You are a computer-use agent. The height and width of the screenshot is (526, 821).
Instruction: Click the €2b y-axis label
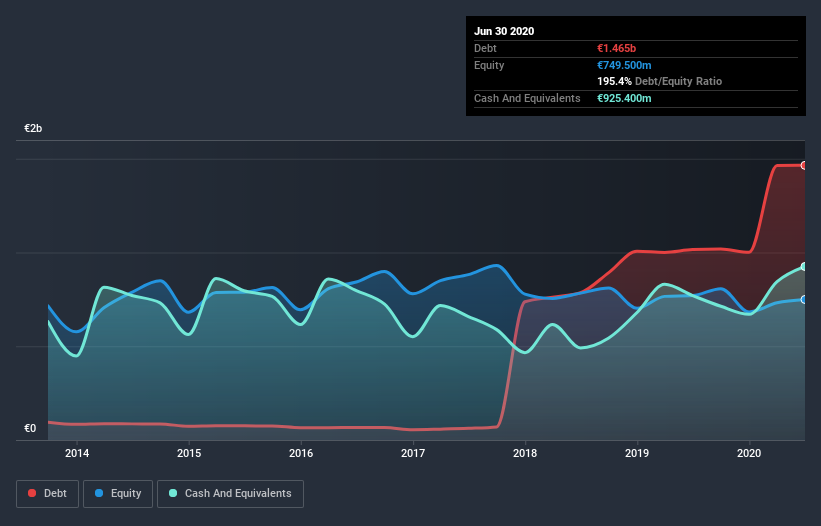pyautogui.click(x=33, y=128)
